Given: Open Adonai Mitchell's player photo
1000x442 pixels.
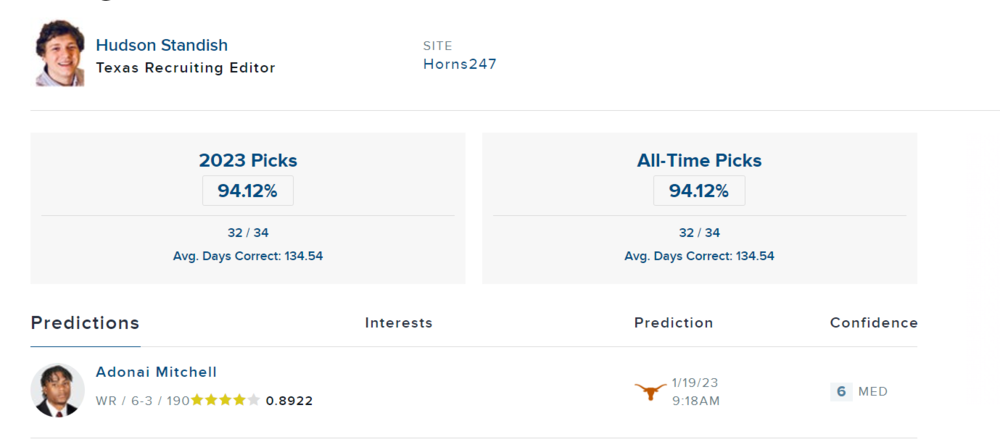Looking at the screenshot, I should pyautogui.click(x=57, y=390).
